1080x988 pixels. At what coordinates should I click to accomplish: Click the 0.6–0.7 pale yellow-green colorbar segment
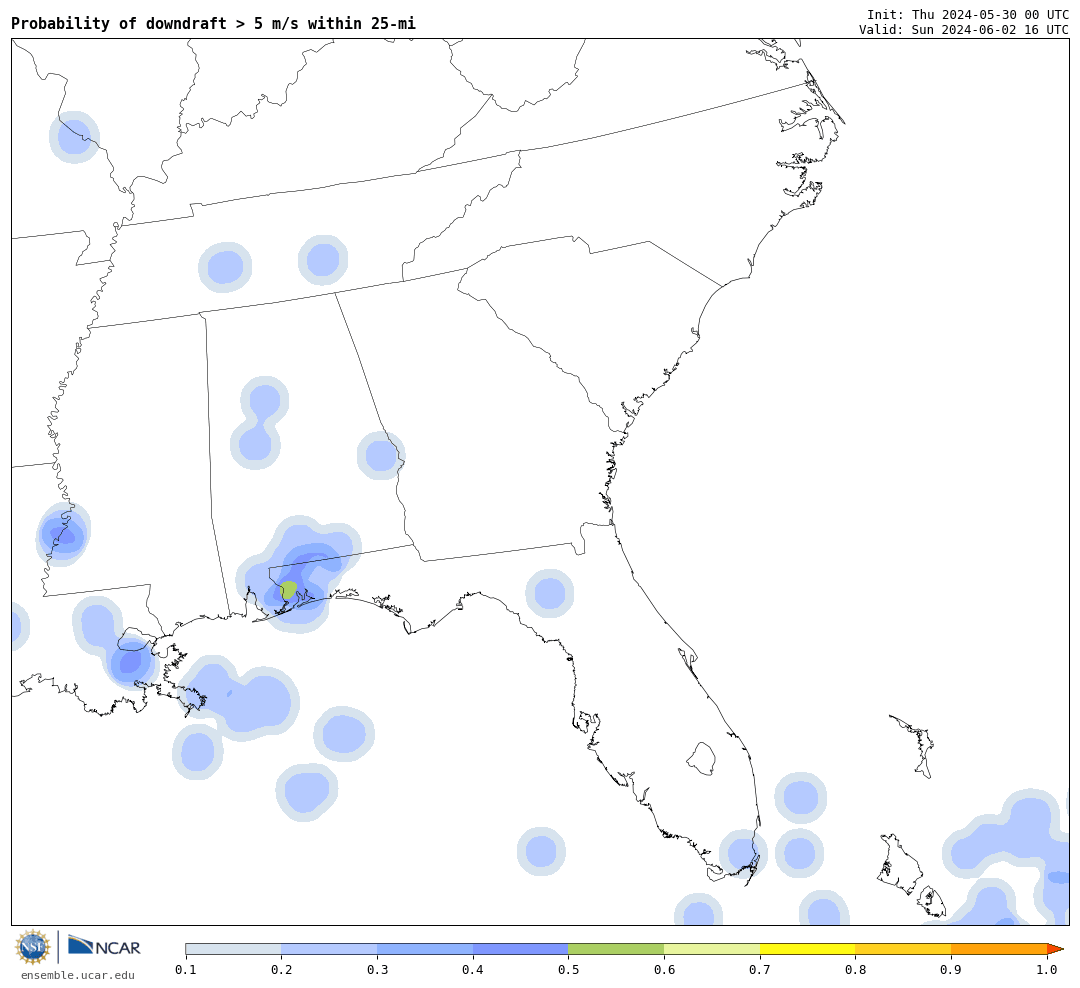[712, 949]
